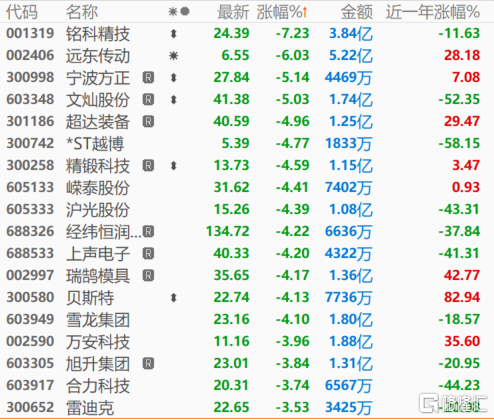Click the R badge next to 瑞鹄模具
Image resolution: width=494 pixels, height=420 pixels.
[x=148, y=275]
